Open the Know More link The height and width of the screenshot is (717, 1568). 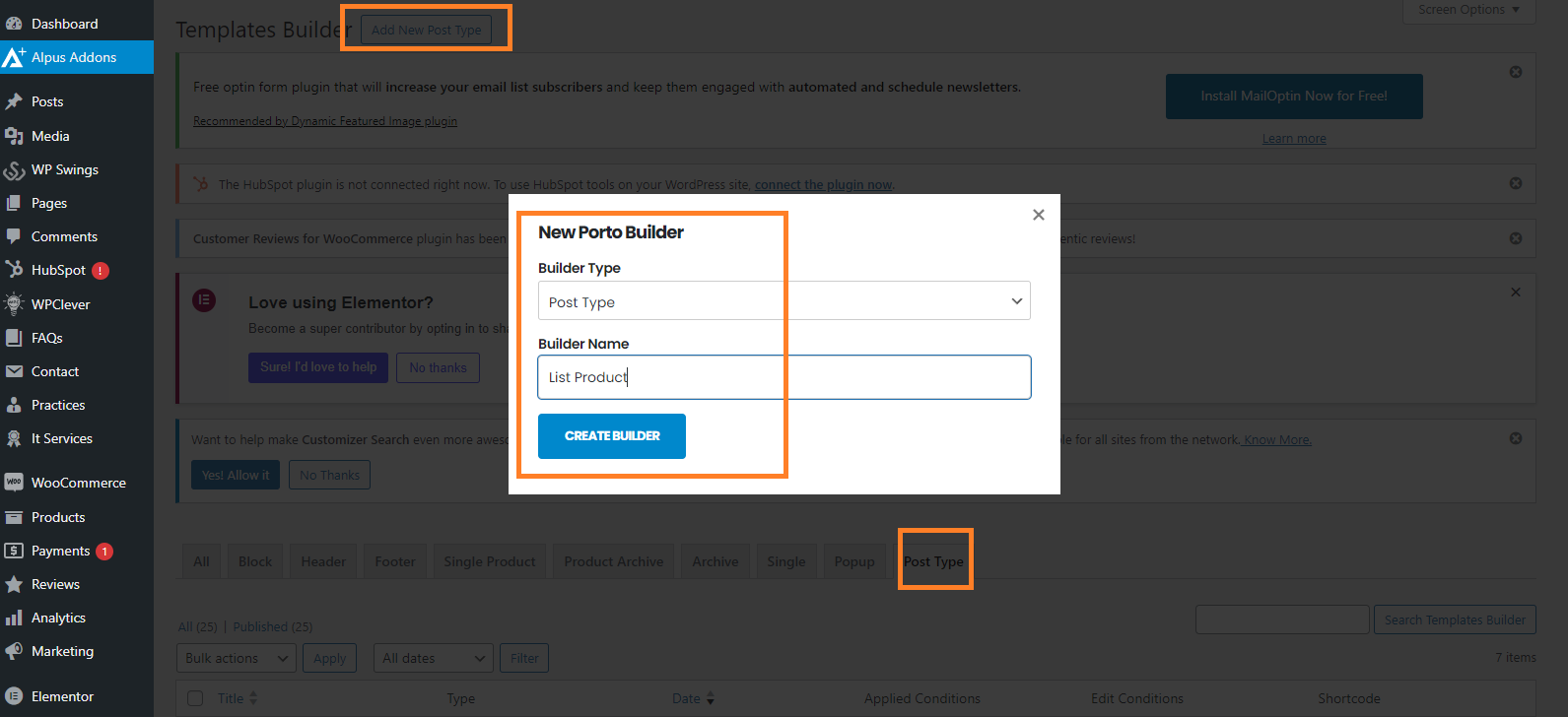[x=1277, y=440]
